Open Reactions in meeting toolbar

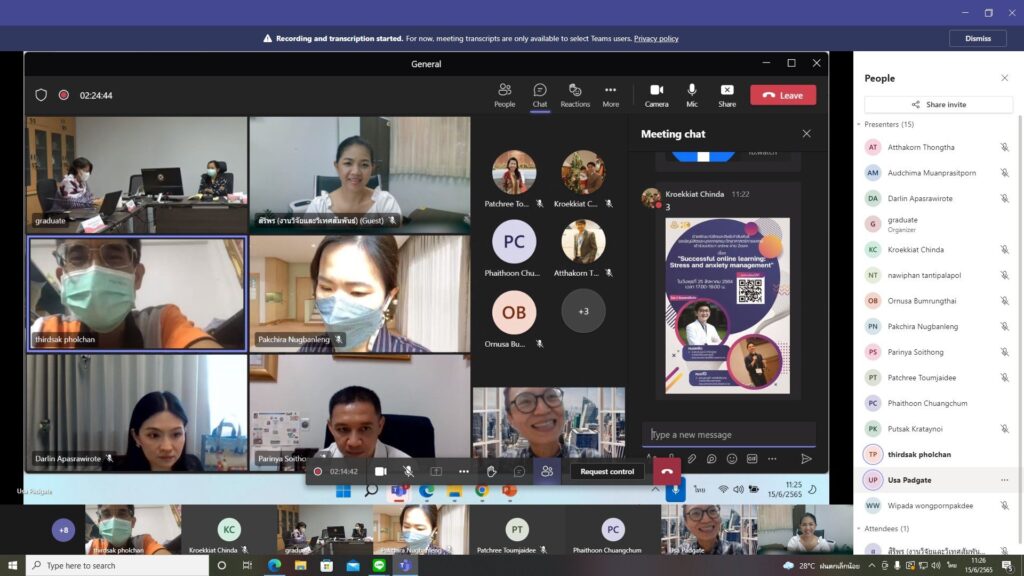coord(575,95)
